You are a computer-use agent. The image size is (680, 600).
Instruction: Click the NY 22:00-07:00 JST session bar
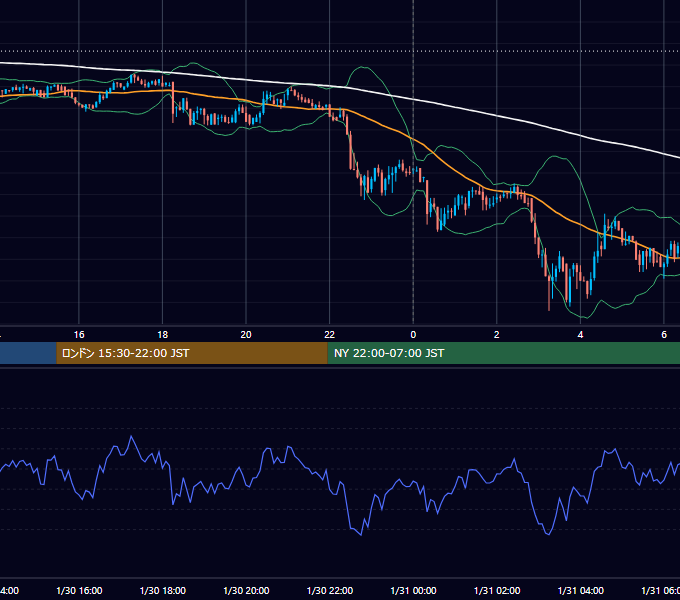coord(503,353)
